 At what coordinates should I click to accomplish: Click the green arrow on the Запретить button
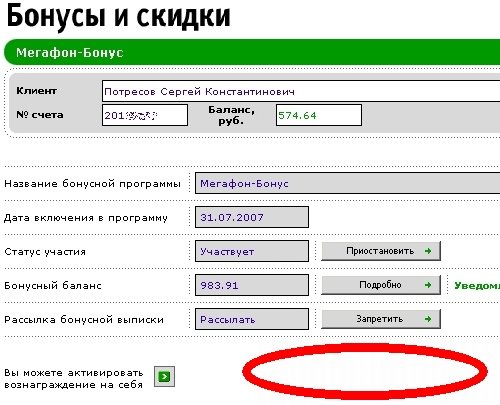click(x=428, y=319)
